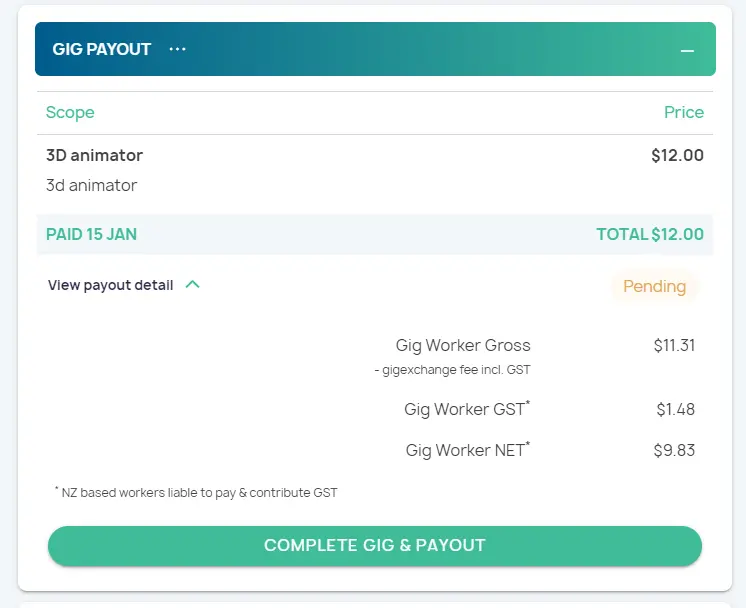Click the NZ based workers GST footnote
This screenshot has height=608, width=746.
[196, 492]
